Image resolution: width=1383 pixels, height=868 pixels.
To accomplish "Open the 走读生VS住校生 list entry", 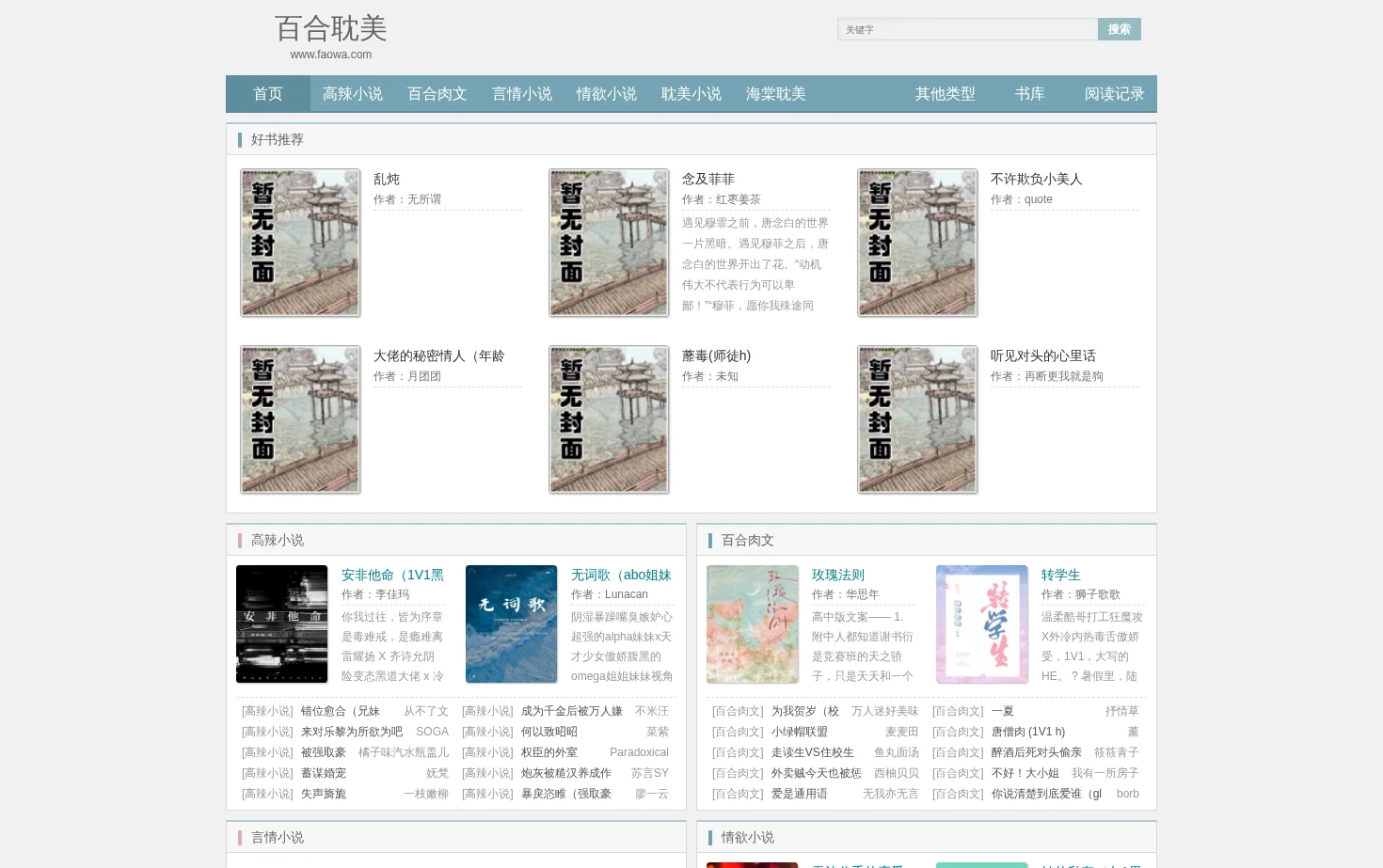I will pos(813,752).
